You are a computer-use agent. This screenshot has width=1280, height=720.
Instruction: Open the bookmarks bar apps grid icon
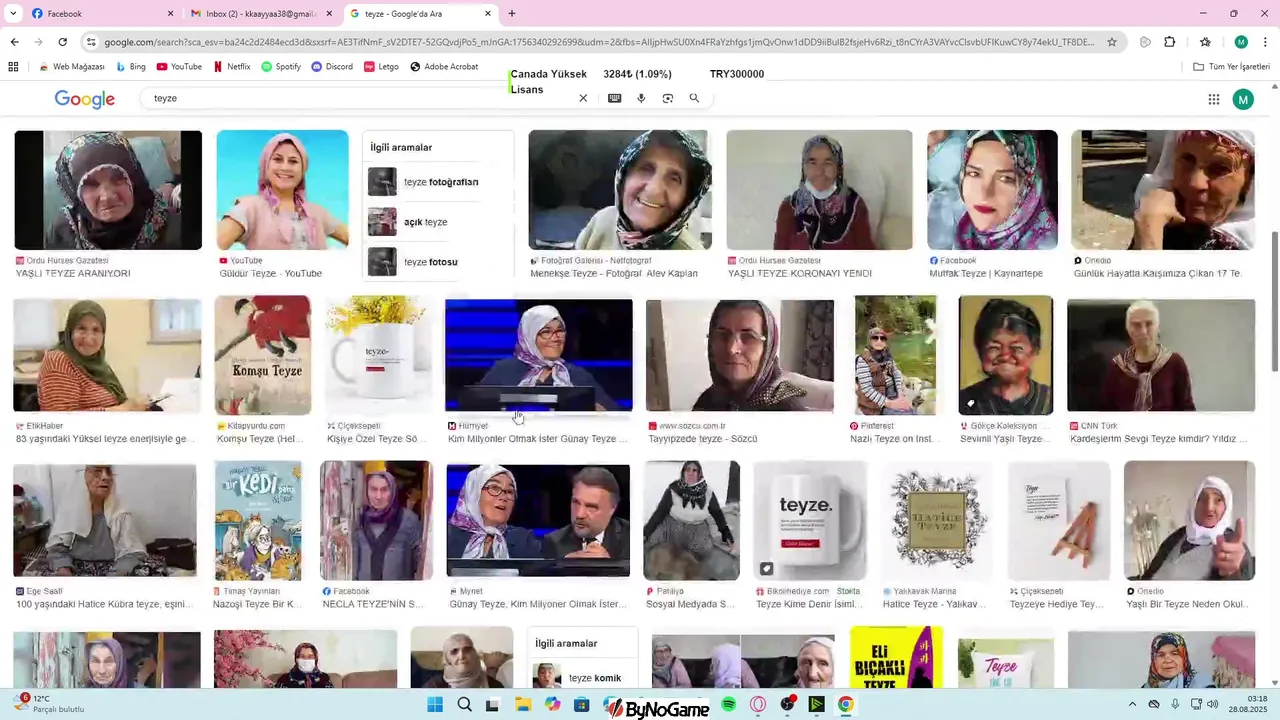click(x=13, y=67)
